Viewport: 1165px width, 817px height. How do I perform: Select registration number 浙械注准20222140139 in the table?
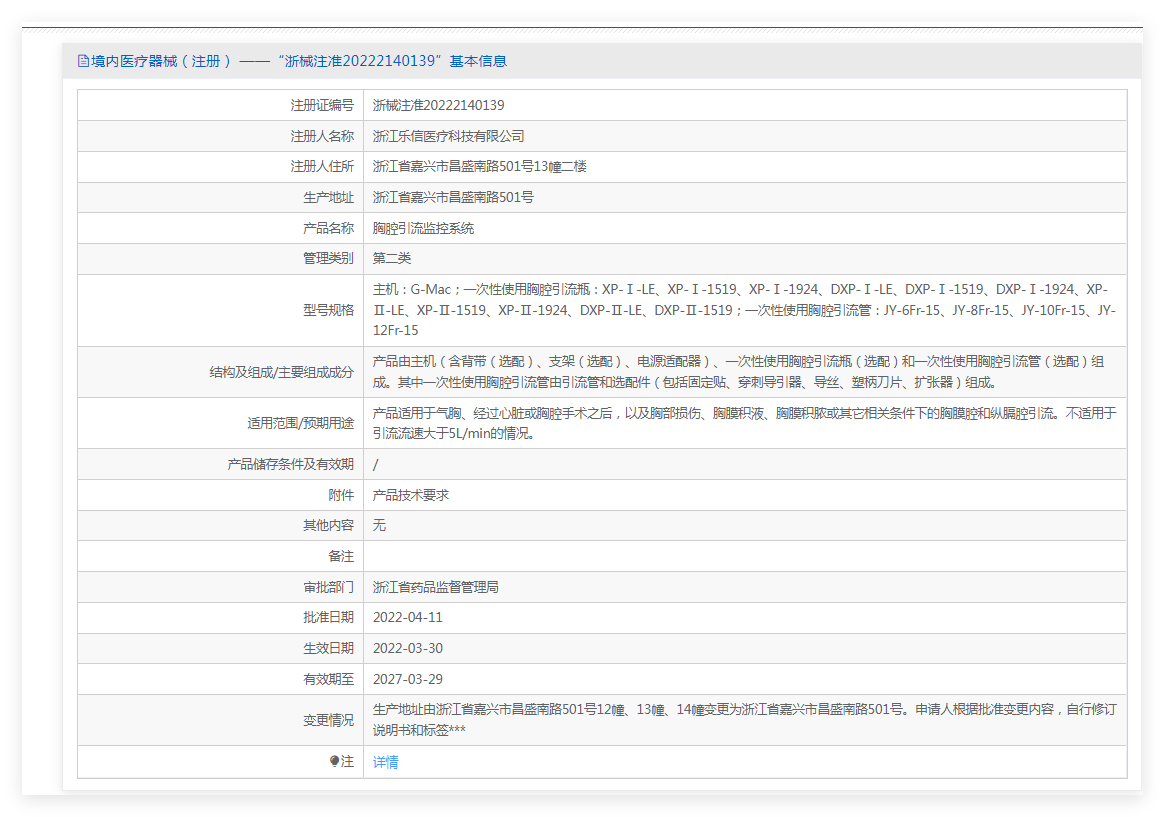438,105
